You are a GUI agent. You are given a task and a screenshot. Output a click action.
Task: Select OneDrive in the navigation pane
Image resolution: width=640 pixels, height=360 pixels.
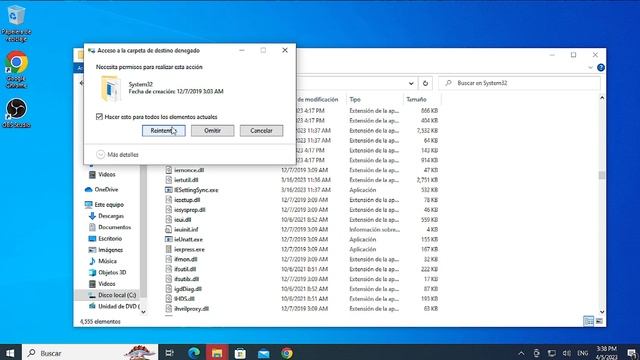pos(106,189)
